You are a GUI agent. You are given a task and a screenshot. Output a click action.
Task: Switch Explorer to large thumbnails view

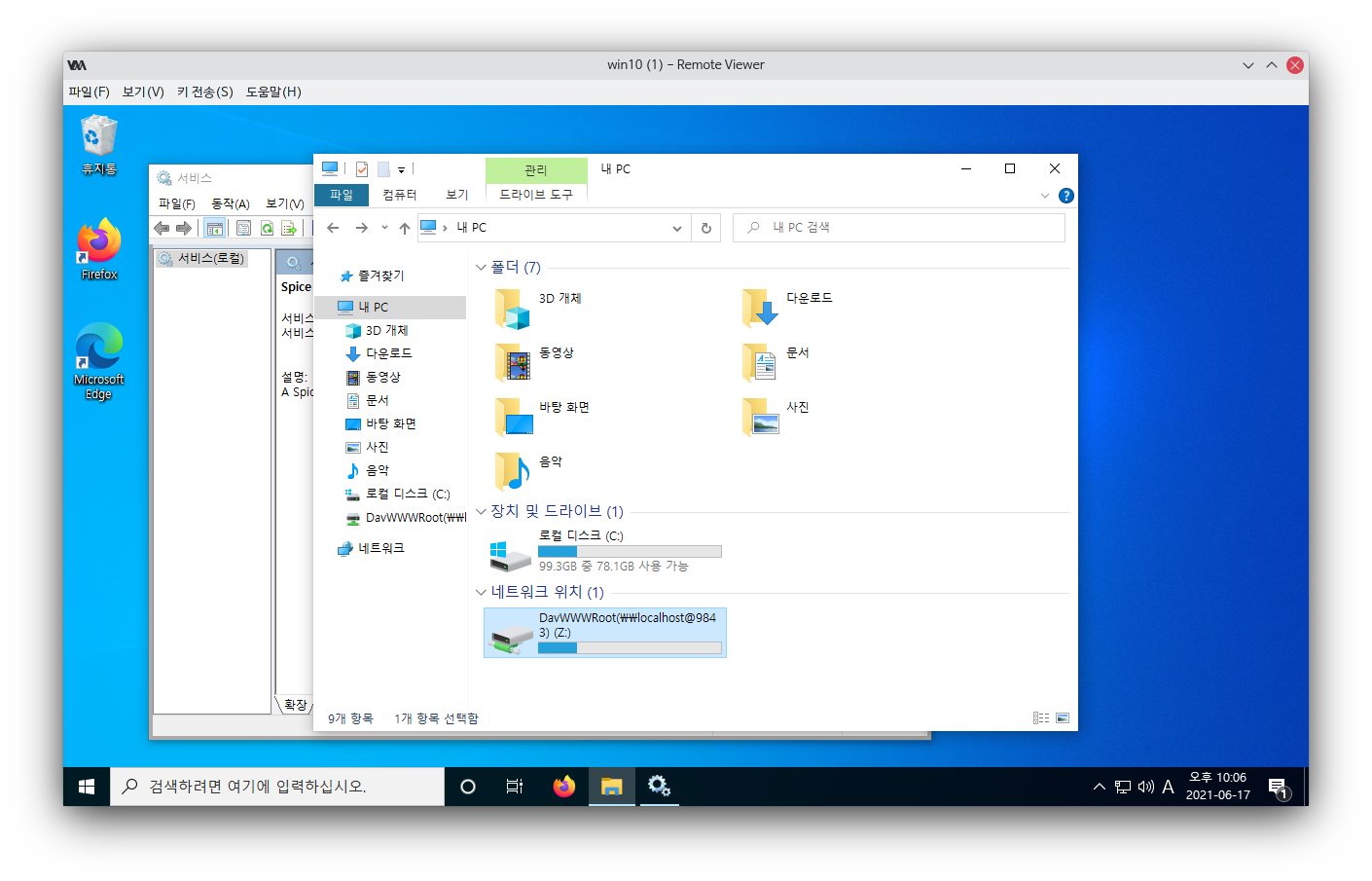point(1063,717)
